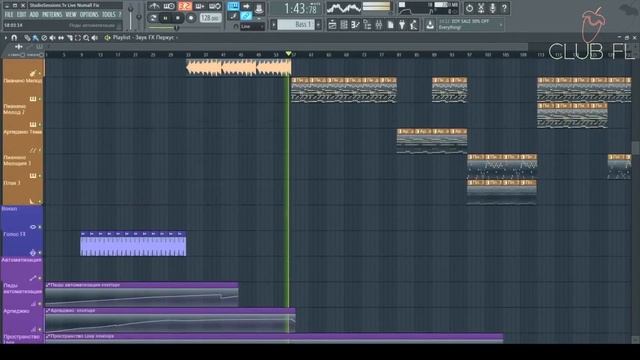
Task: Toggle the metronome icon
Action: coord(154,6)
